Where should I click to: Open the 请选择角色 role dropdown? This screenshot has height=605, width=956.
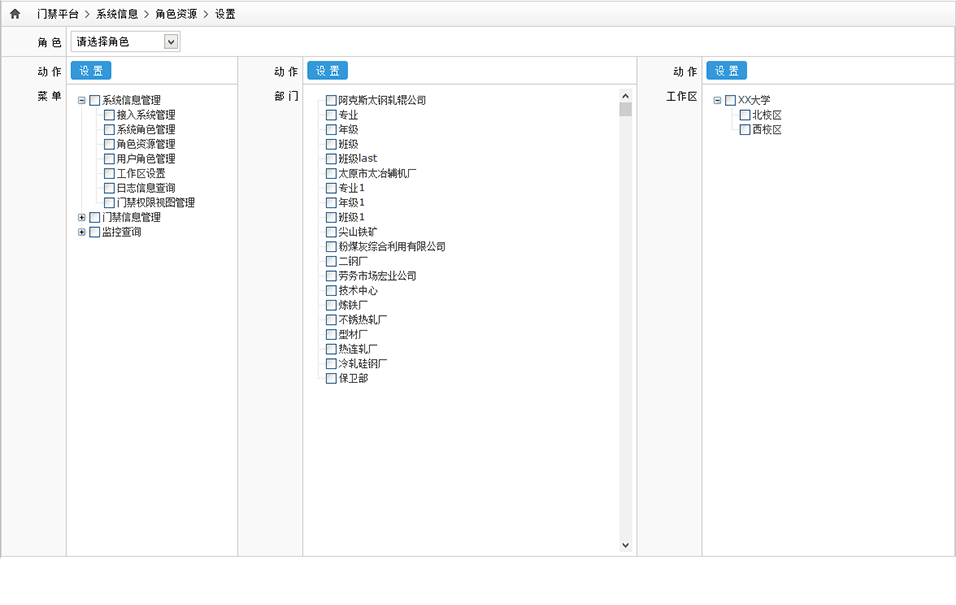point(171,42)
